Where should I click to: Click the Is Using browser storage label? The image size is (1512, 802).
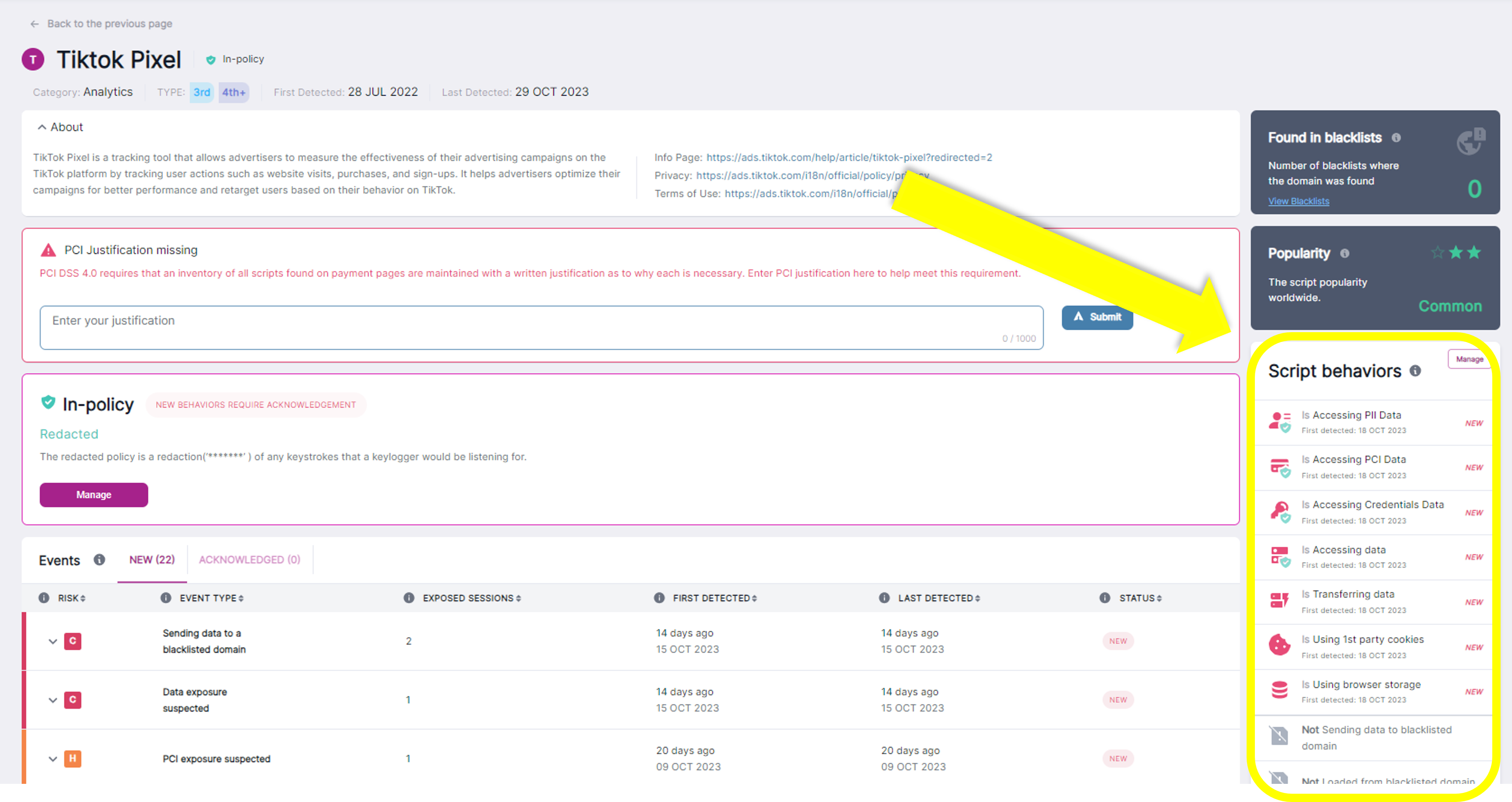pyautogui.click(x=1361, y=684)
